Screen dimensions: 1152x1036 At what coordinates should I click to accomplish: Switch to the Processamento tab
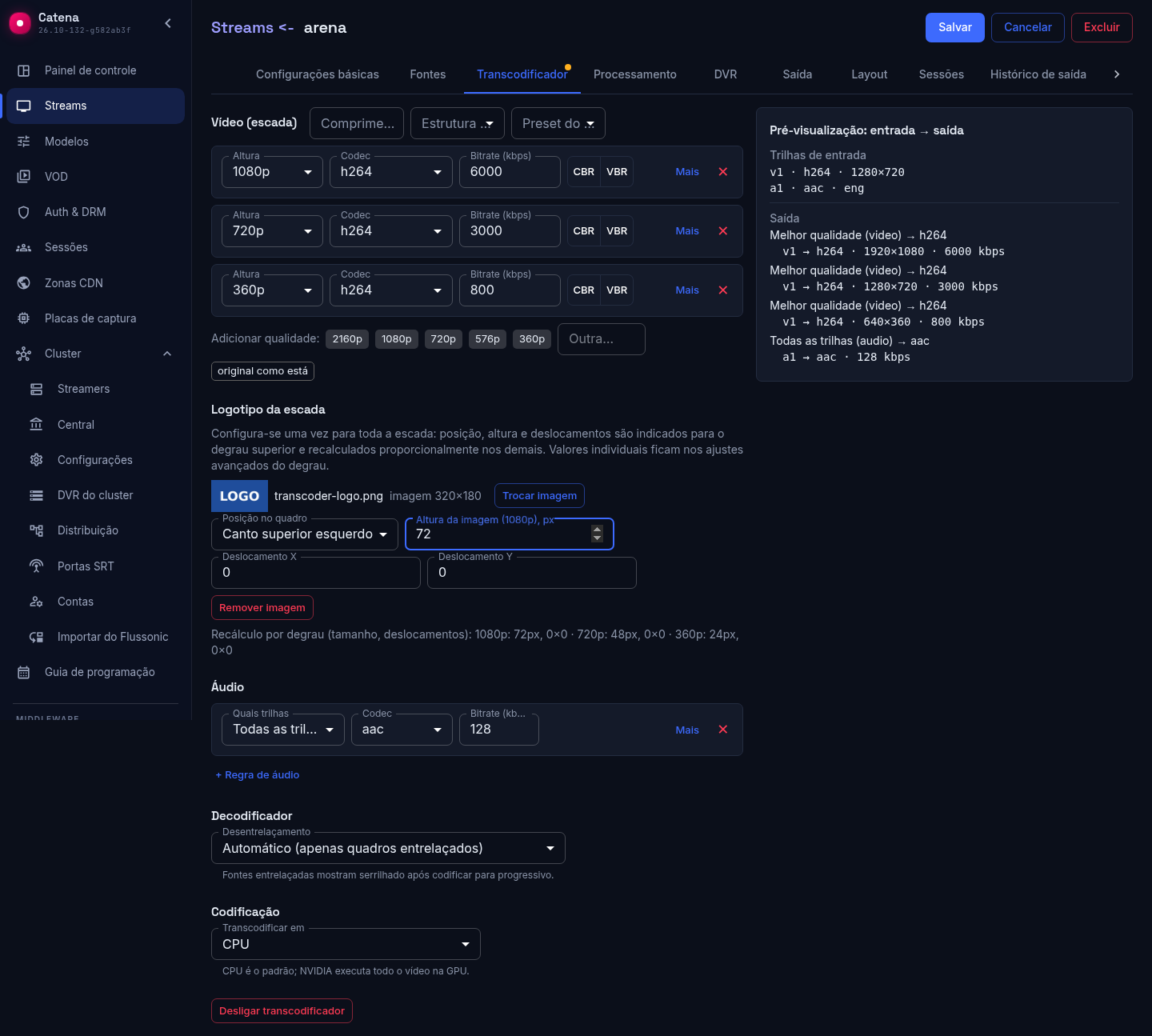[635, 74]
